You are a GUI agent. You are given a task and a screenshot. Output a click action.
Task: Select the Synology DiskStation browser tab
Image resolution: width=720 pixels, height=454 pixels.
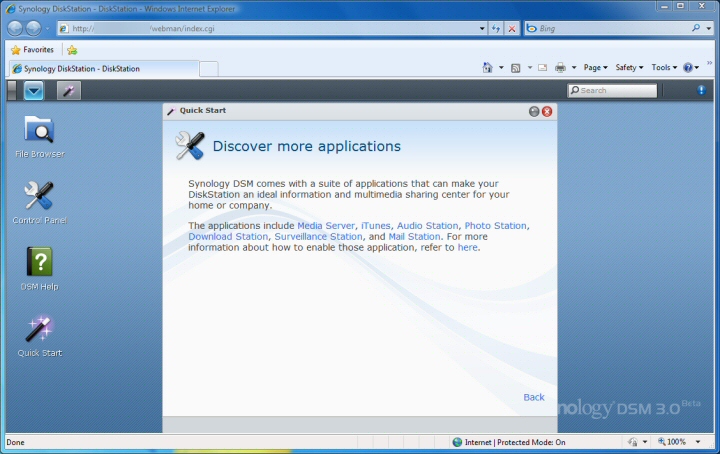coord(104,69)
